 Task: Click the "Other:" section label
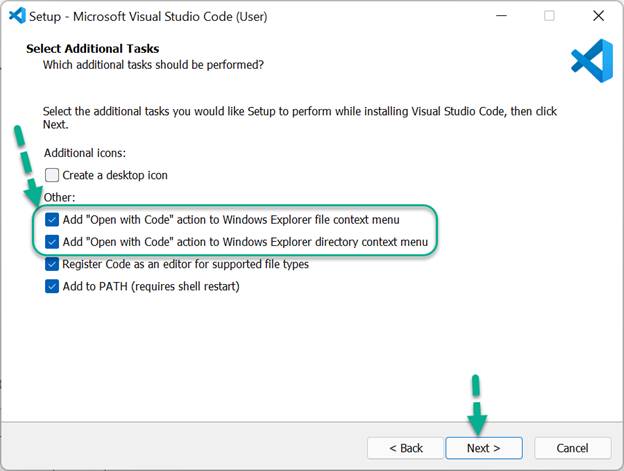pyautogui.click(x=59, y=197)
